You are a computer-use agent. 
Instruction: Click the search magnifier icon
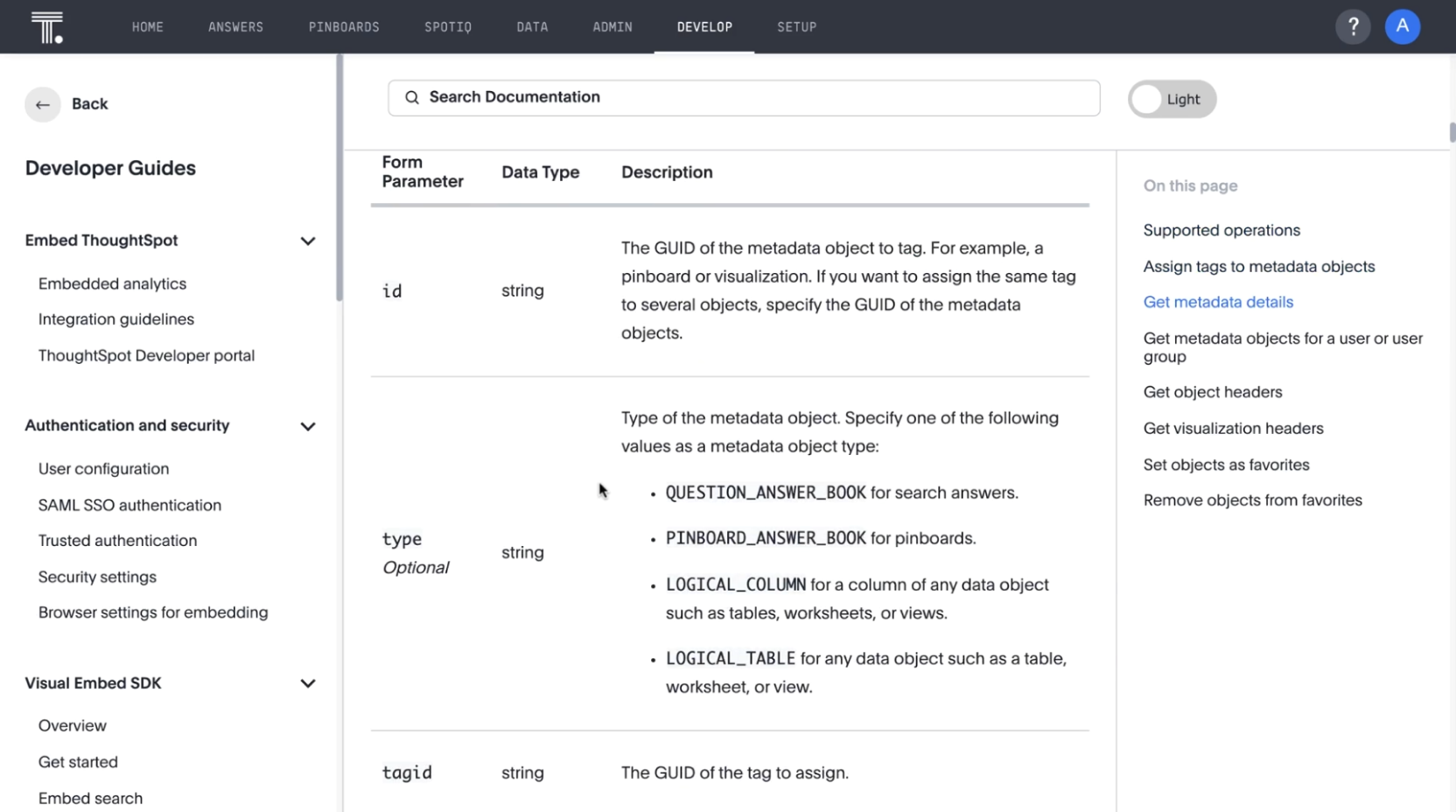coord(412,98)
